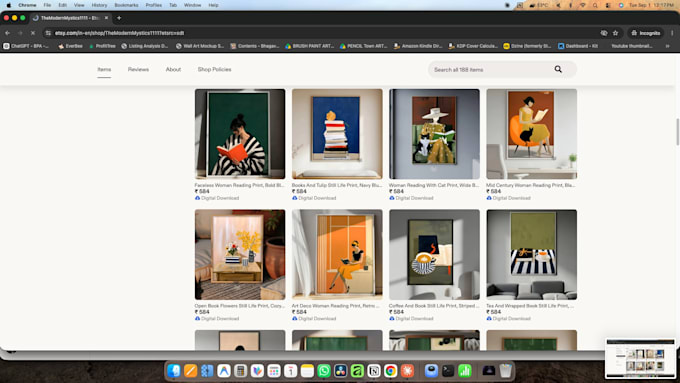Screen dimensions: 680x383
Task: Open the Window menu
Action: [x=192, y=5]
